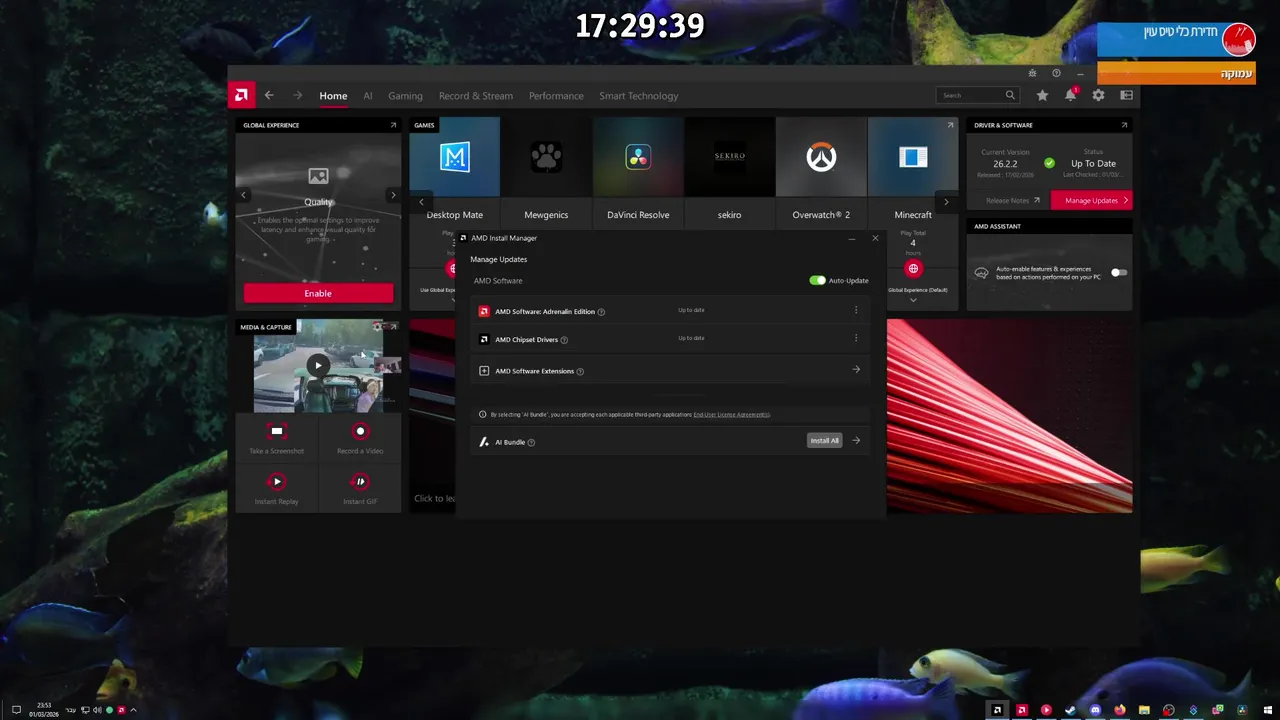Viewport: 1280px width, 720px height.
Task: Open the Settings gear in AMD Software
Action: pyautogui.click(x=1098, y=95)
